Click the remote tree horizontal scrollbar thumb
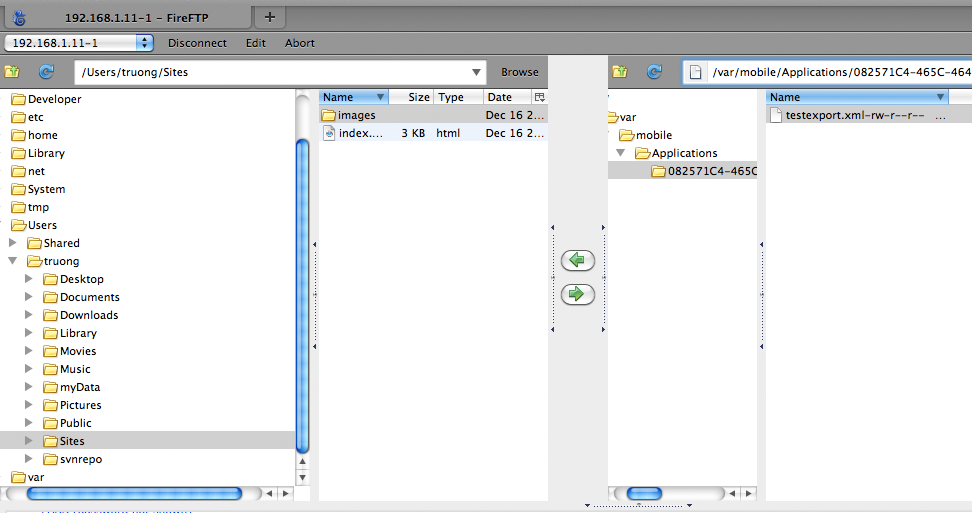Screen dimensions: 972x513 coord(644,493)
